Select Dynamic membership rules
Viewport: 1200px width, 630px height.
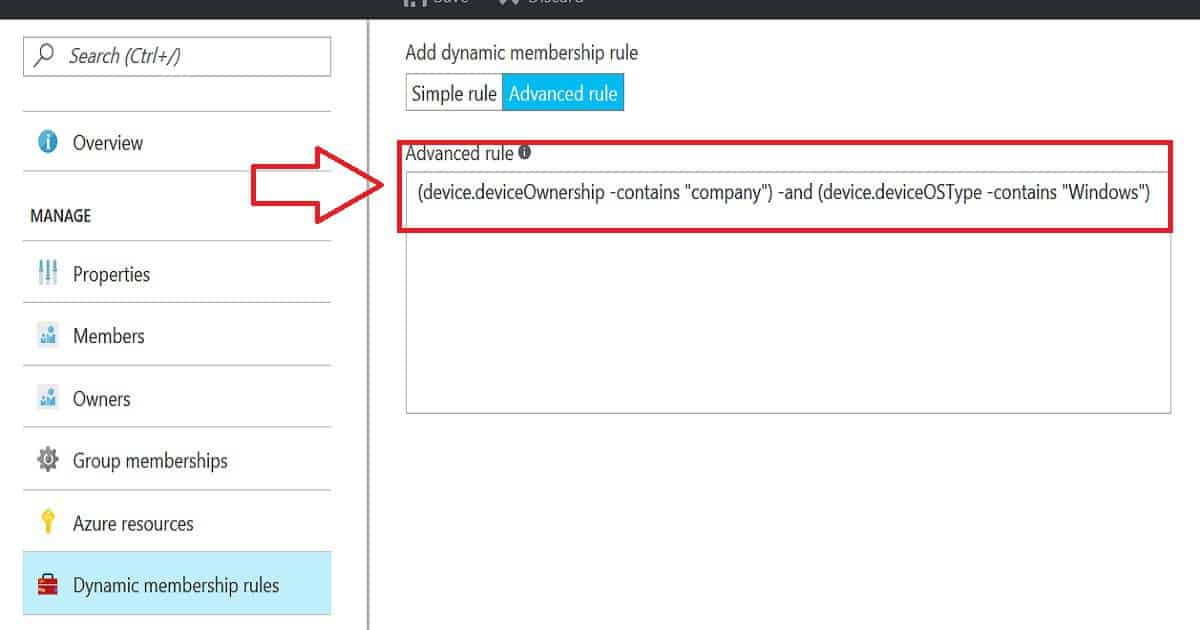pos(177,585)
